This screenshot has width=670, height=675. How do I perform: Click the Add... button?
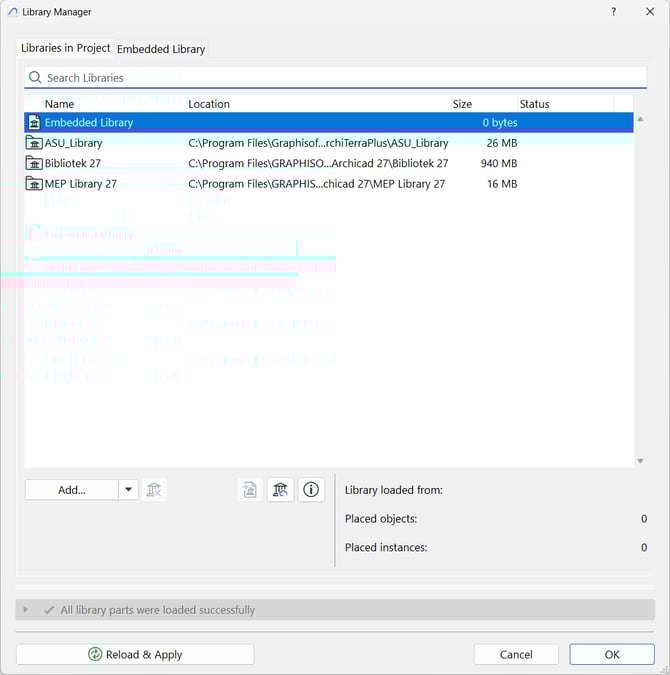click(72, 489)
